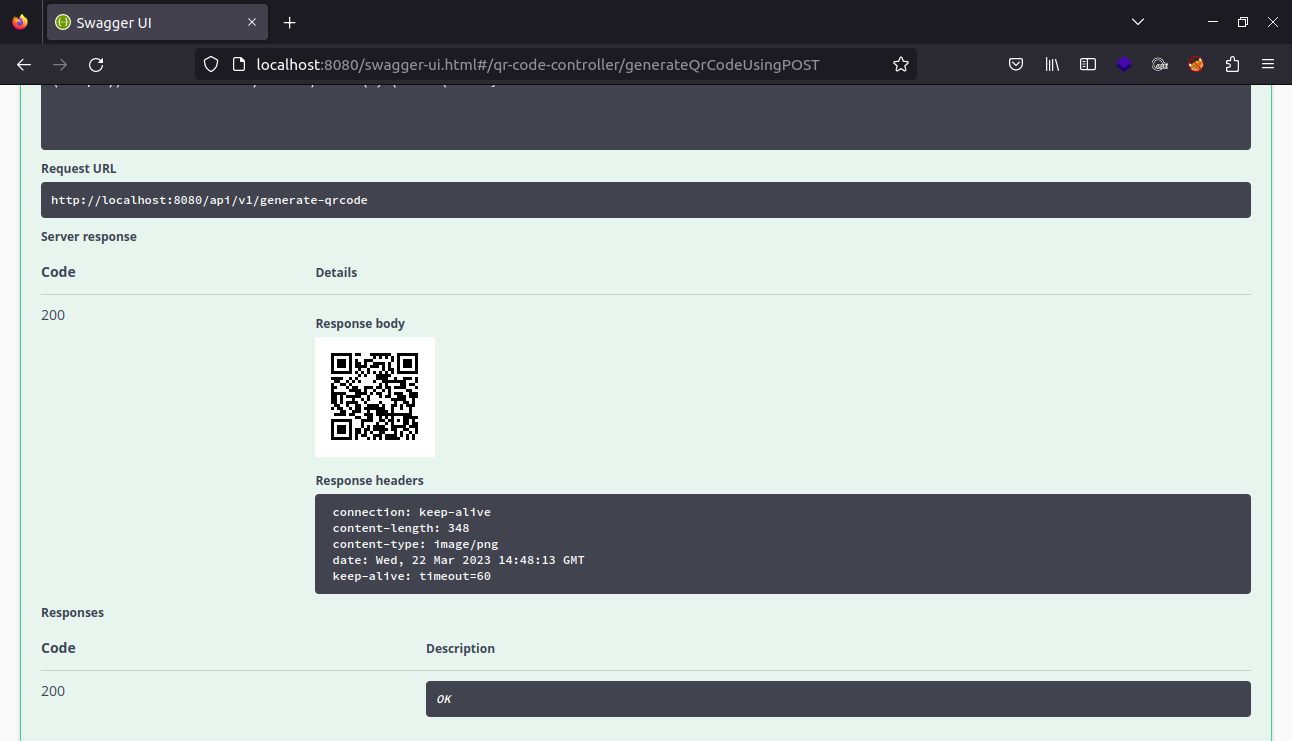Screen dimensions: 1292x741
Task: Select the Request URL text
Action: tap(209, 199)
